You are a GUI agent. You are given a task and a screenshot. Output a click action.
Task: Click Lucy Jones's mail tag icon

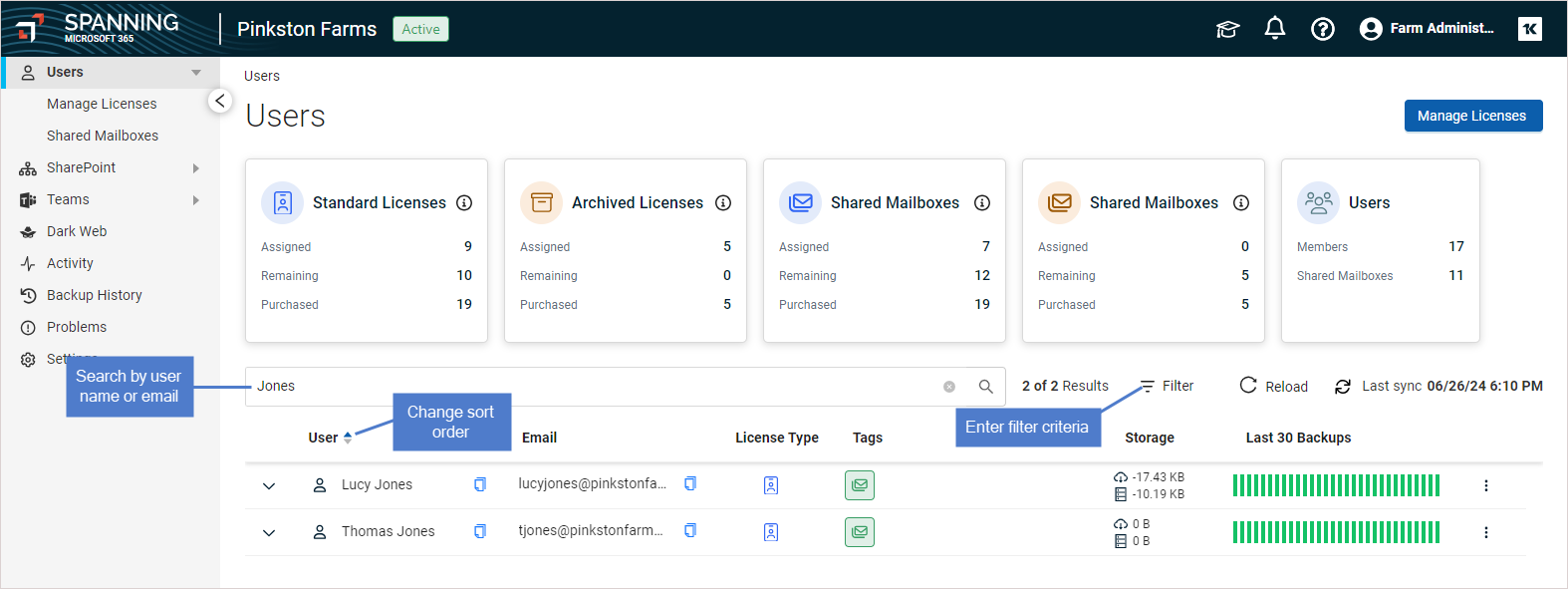(x=859, y=485)
